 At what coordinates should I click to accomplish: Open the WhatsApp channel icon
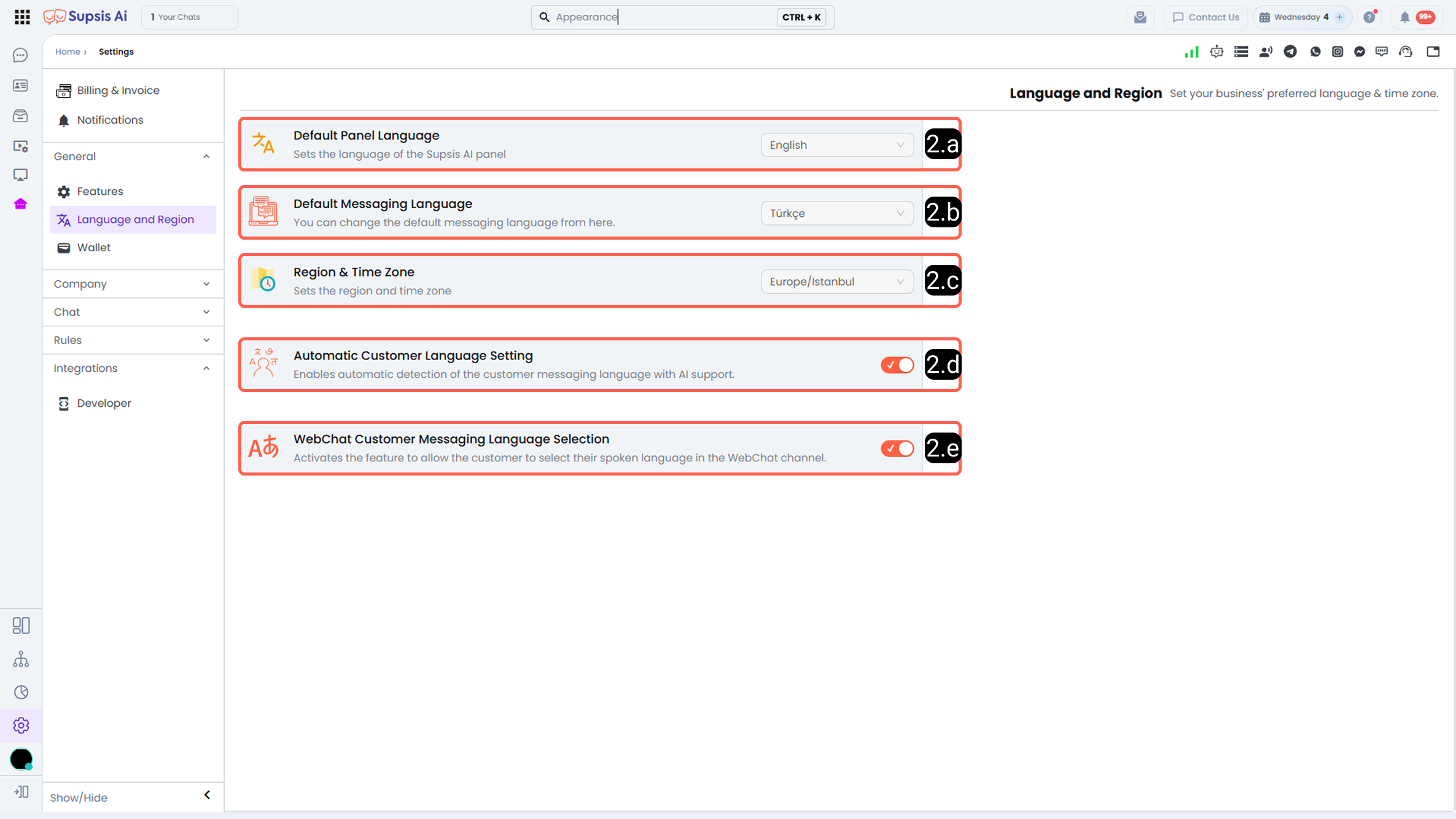click(1315, 52)
